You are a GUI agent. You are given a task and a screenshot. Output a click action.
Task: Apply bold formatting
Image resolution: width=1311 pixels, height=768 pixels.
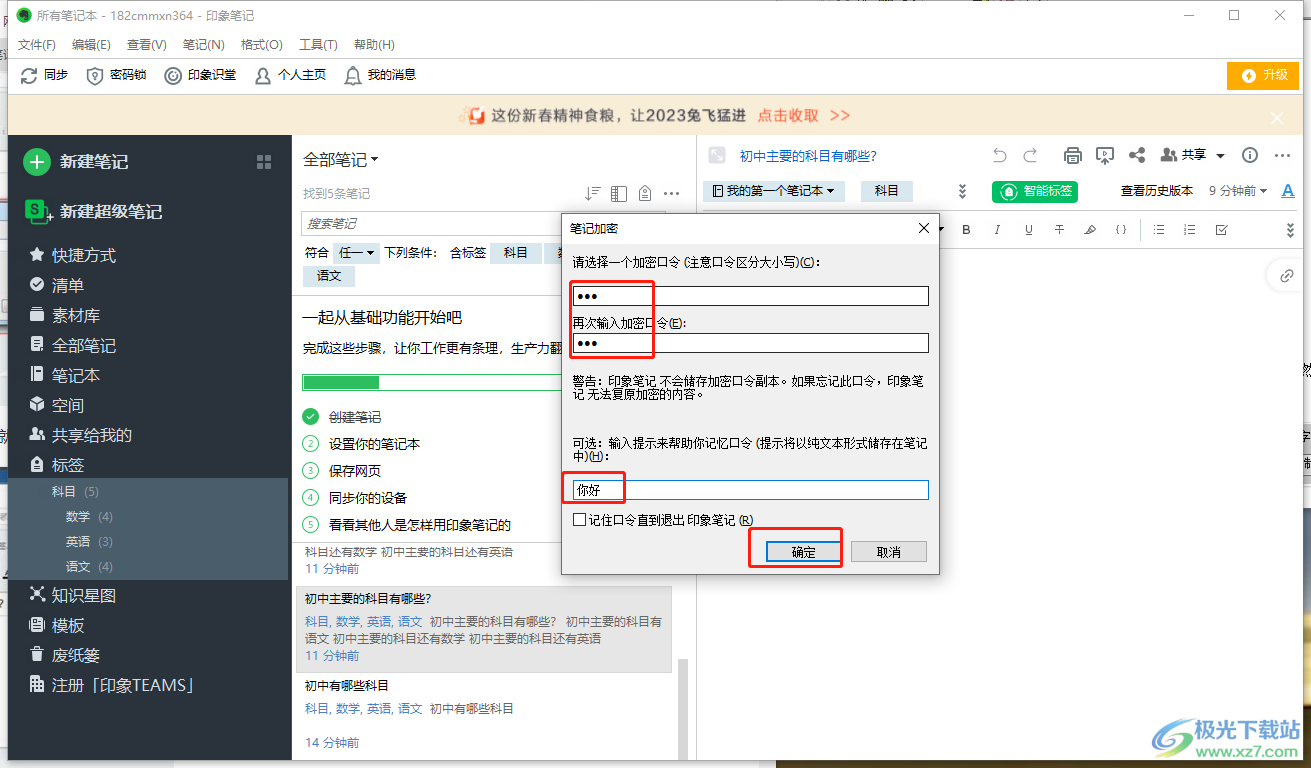click(x=966, y=230)
